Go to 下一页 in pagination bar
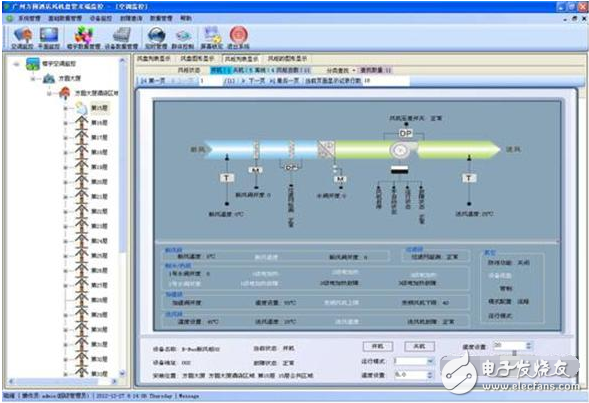Viewport: 589px width, 403px height. point(252,80)
